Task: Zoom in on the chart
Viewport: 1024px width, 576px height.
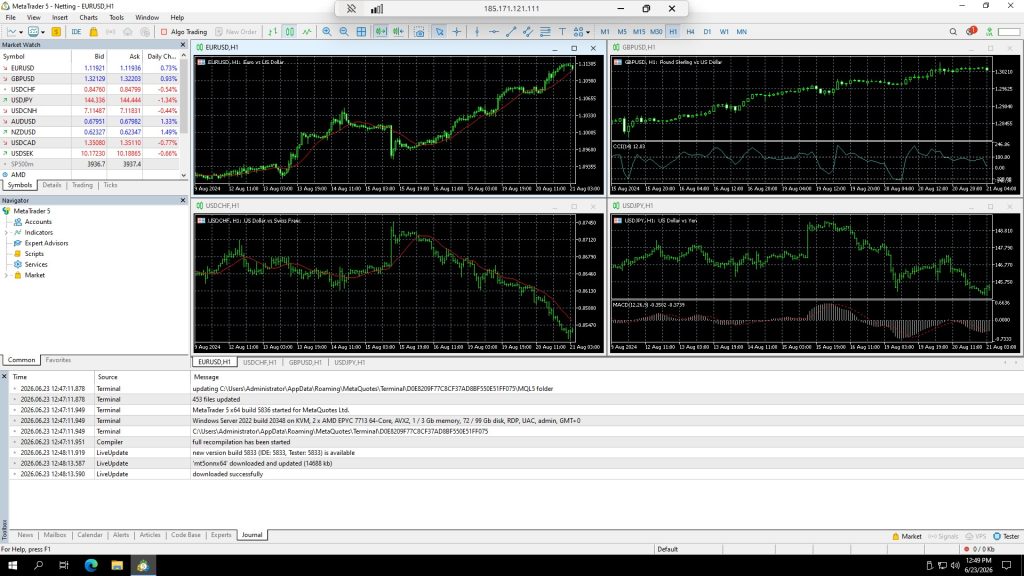Action: click(327, 31)
